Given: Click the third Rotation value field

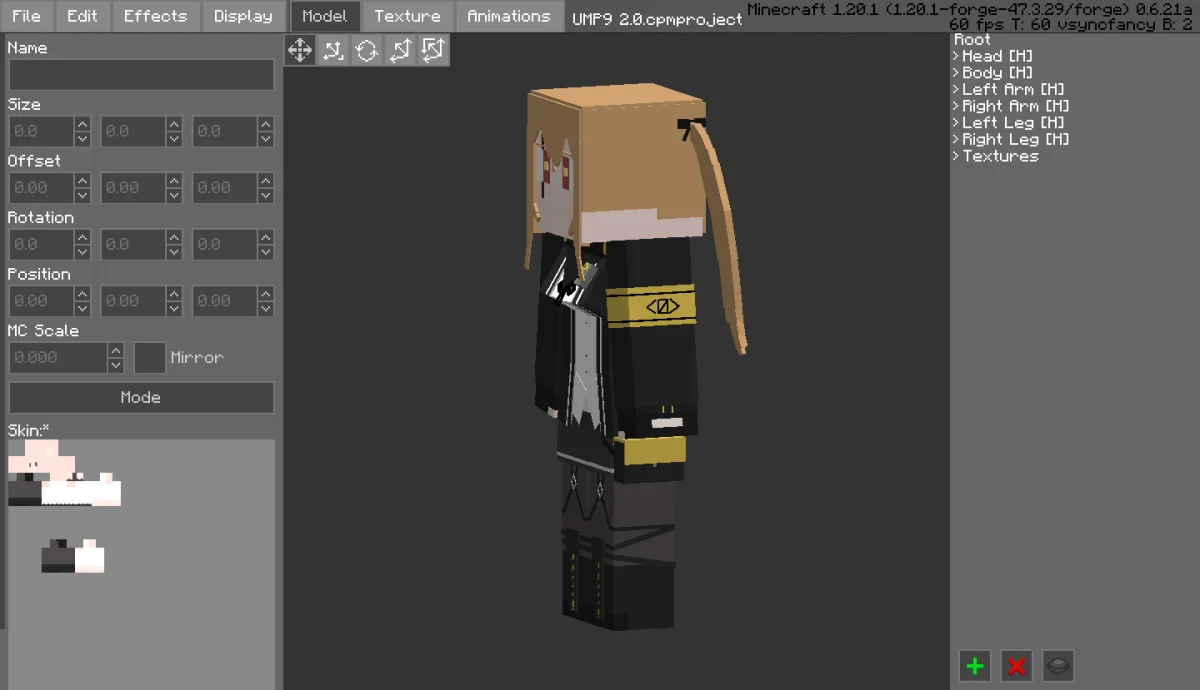Looking at the screenshot, I should (225, 244).
